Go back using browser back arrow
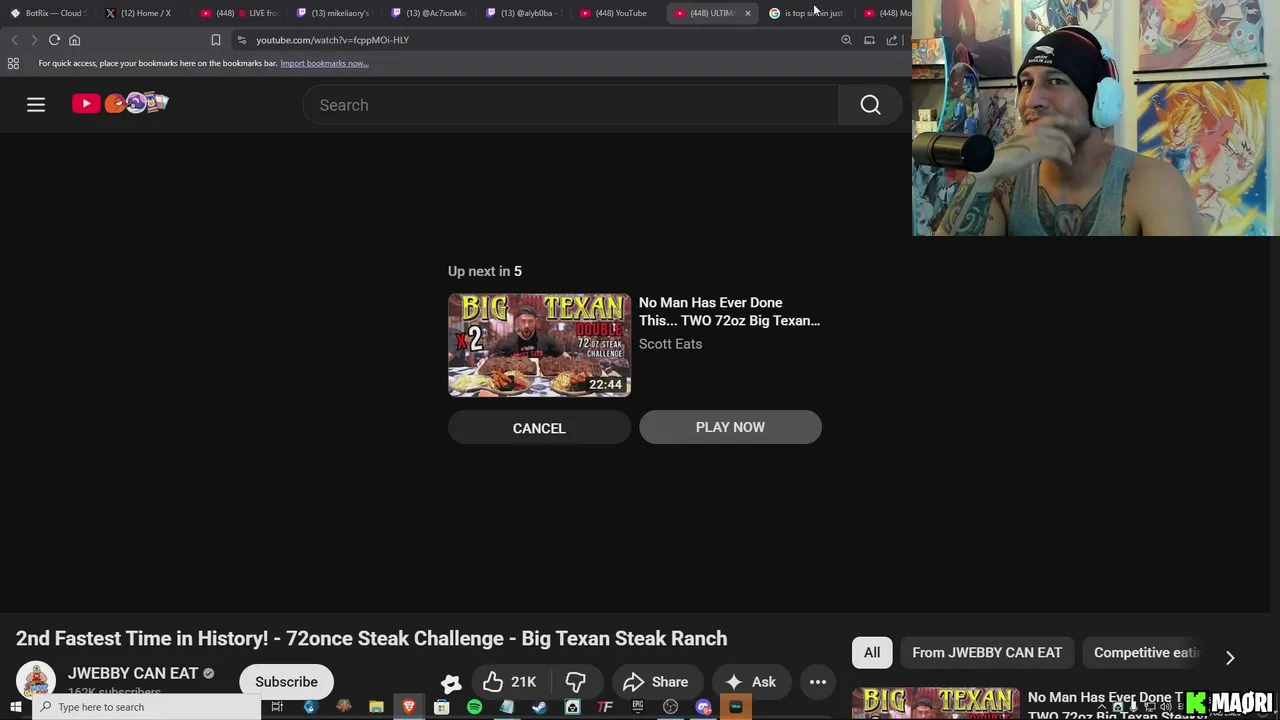 click(x=14, y=40)
